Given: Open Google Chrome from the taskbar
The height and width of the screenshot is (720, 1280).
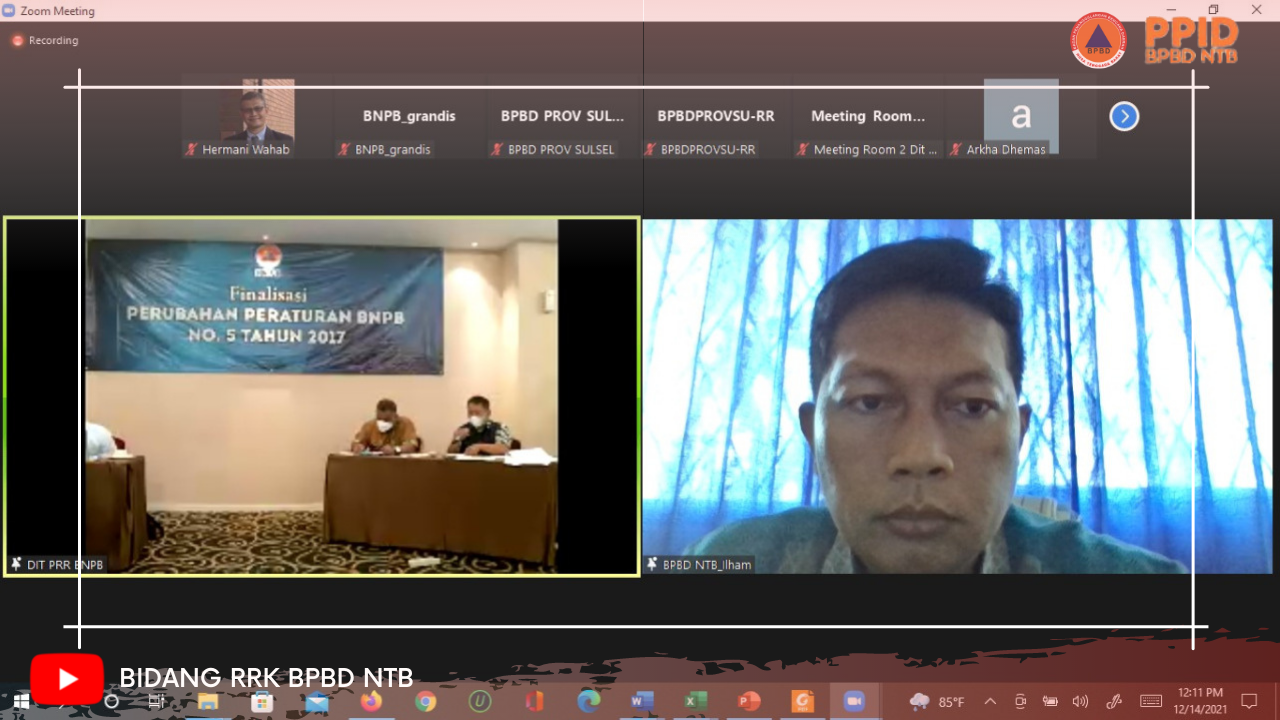Looking at the screenshot, I should click(426, 702).
